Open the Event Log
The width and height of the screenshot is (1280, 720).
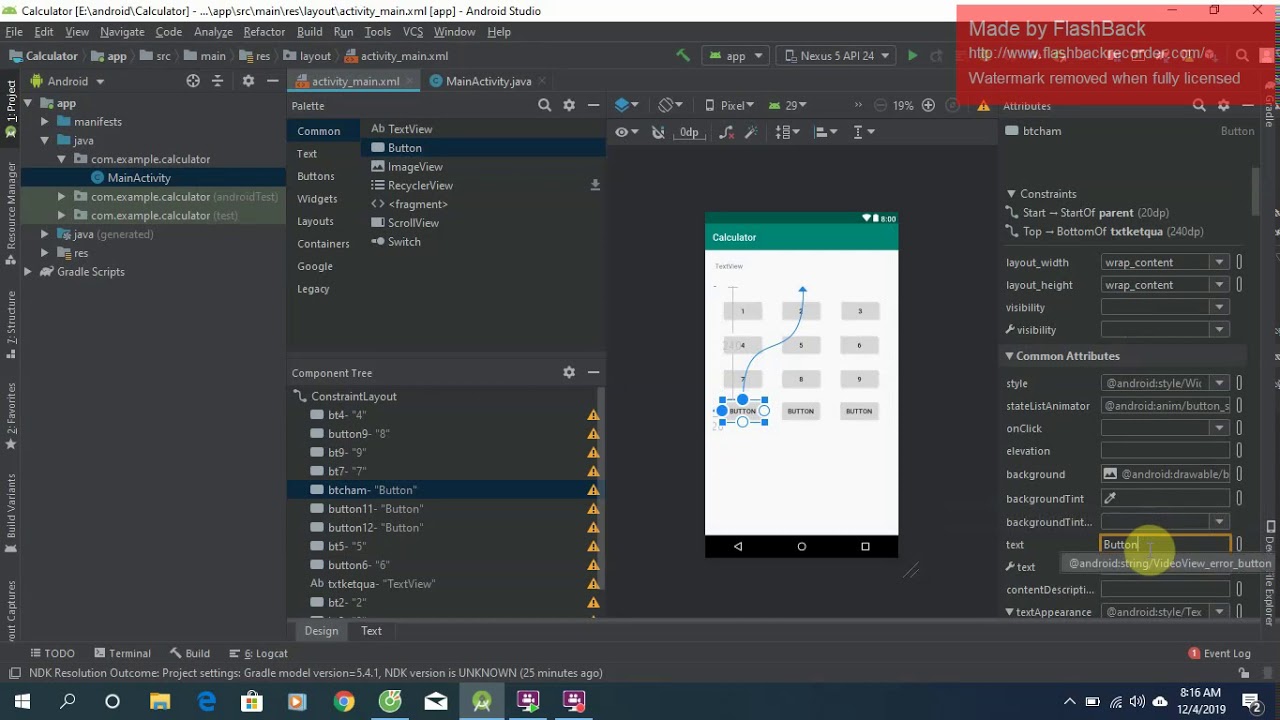[x=1219, y=653]
